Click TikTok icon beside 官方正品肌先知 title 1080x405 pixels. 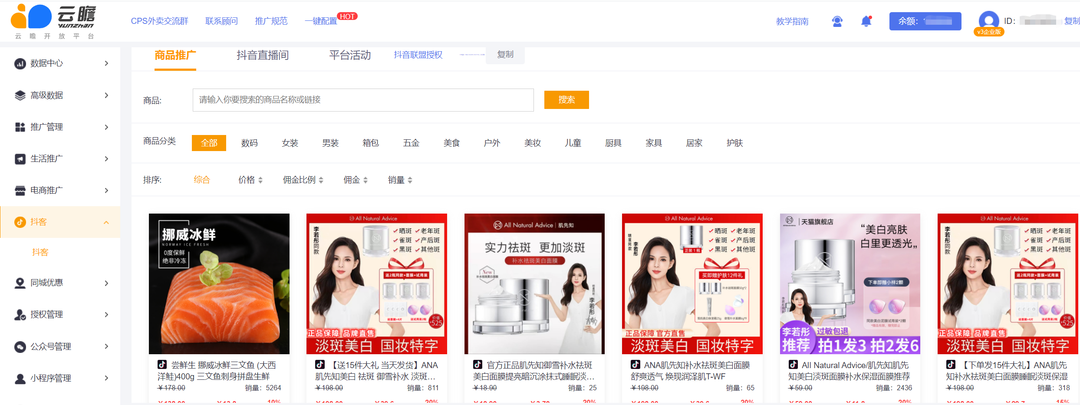pyautogui.click(x=477, y=364)
